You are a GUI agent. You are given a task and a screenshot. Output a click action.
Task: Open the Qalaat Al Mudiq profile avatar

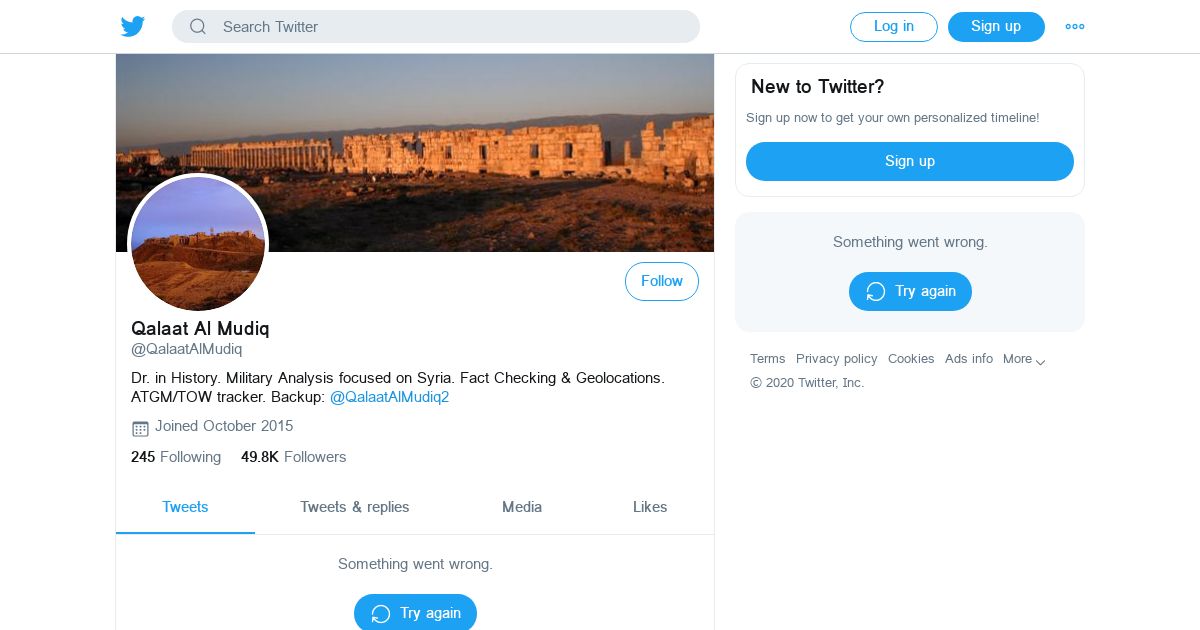point(198,243)
